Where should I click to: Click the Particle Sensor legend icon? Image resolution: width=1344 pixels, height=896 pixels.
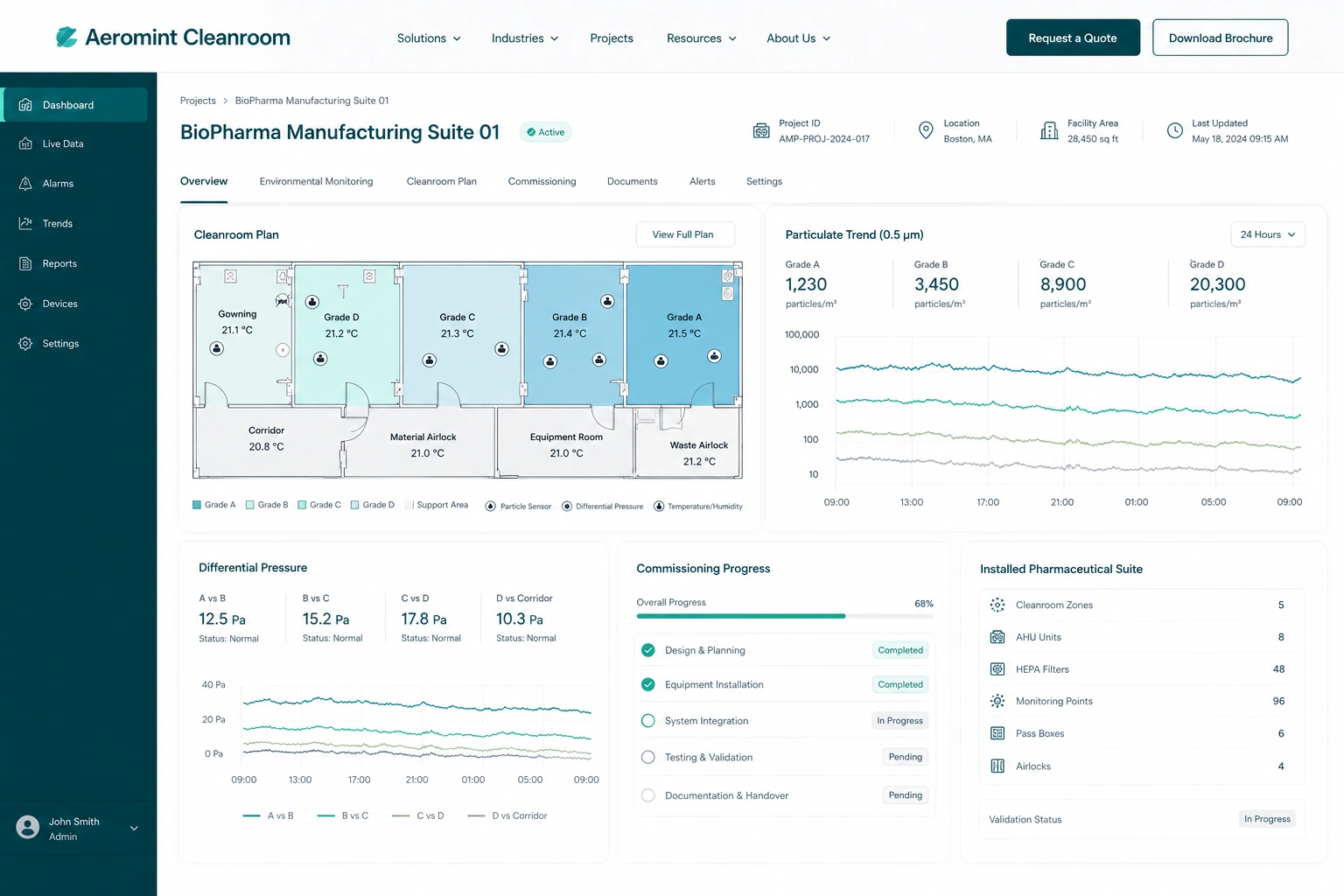point(491,507)
